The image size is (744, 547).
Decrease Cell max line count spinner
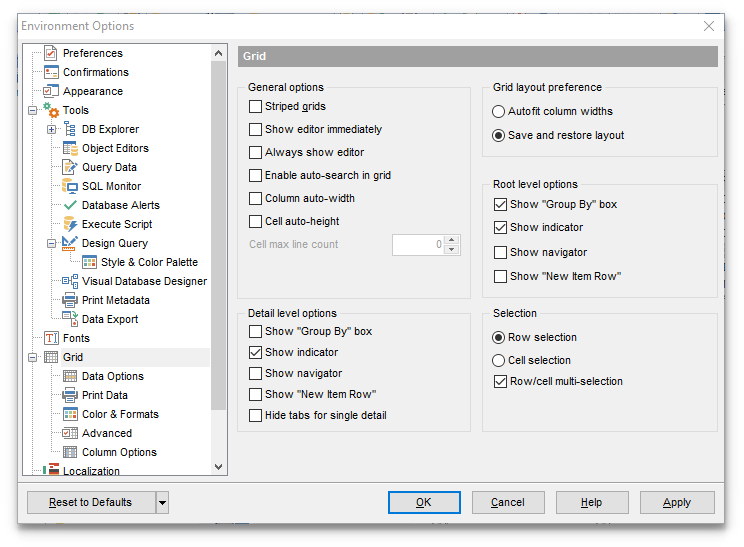pos(452,250)
